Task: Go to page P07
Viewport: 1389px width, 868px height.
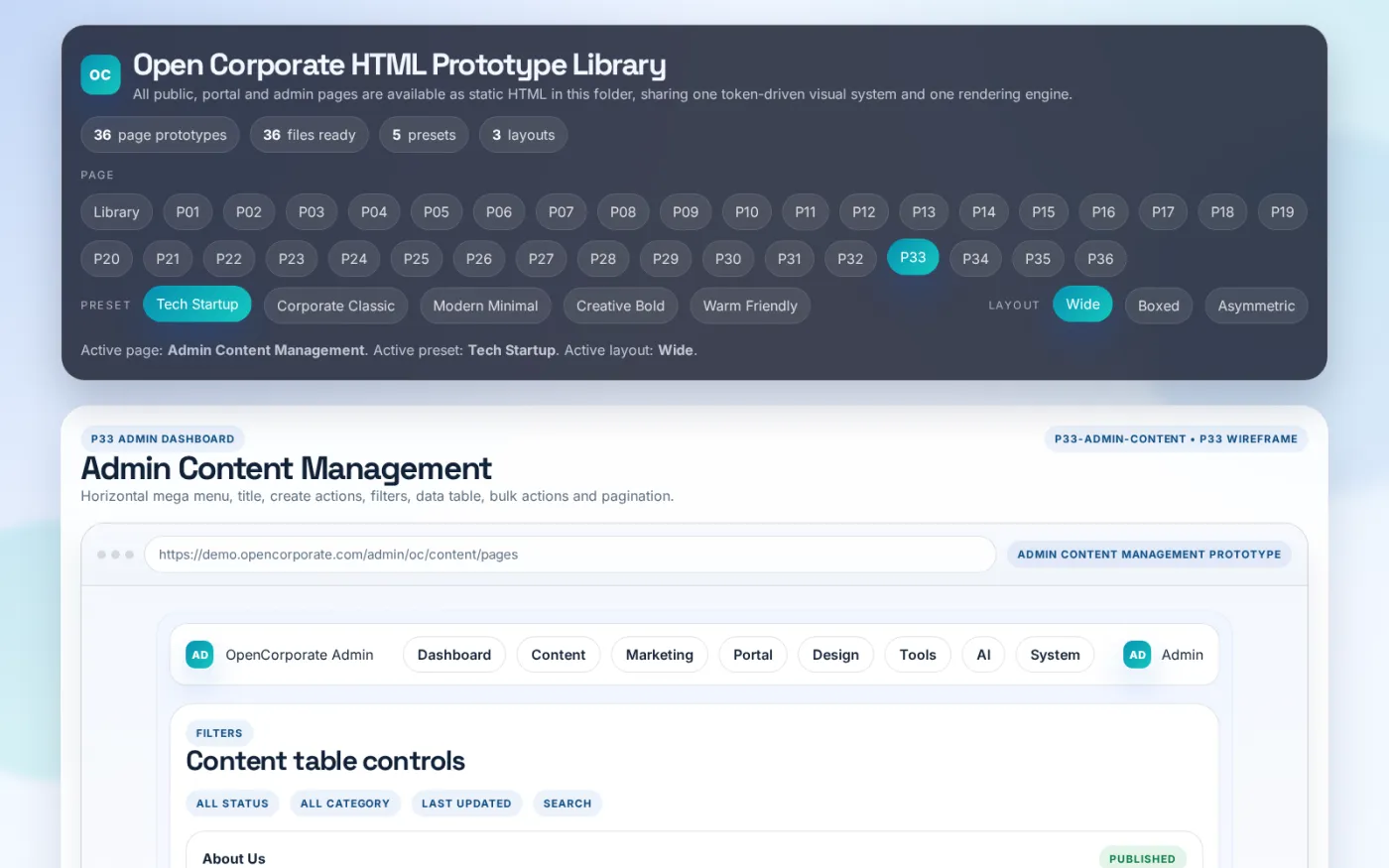Action: [562, 211]
